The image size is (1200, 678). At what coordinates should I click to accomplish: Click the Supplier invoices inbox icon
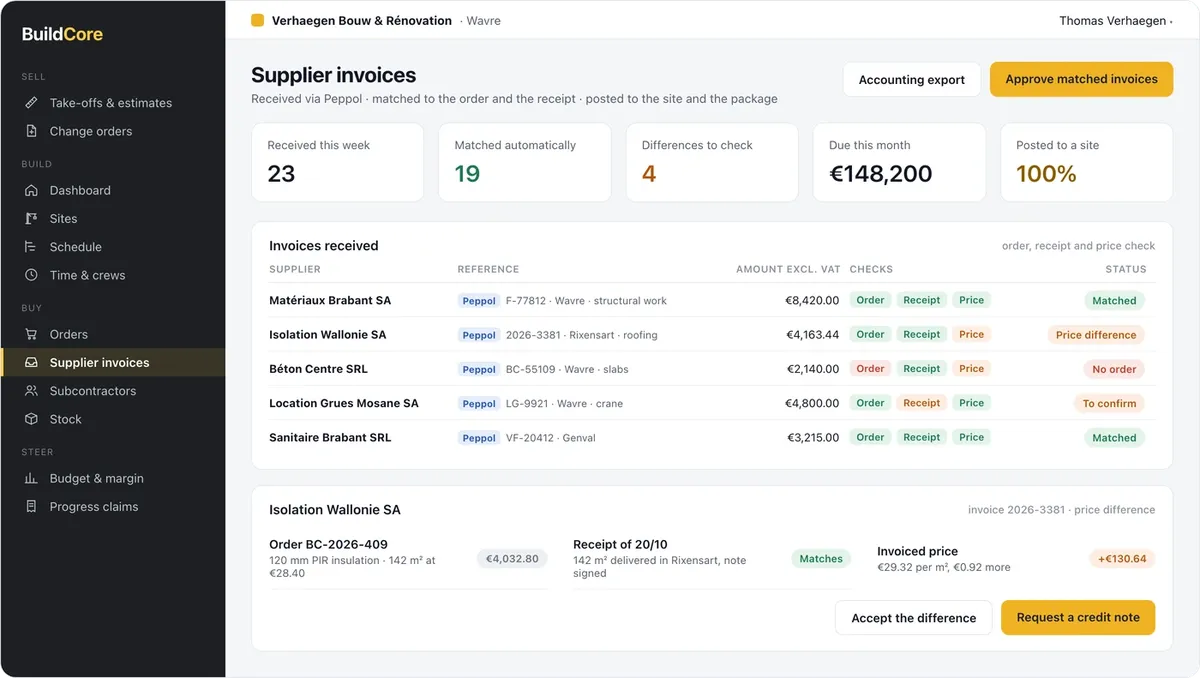coord(31,363)
